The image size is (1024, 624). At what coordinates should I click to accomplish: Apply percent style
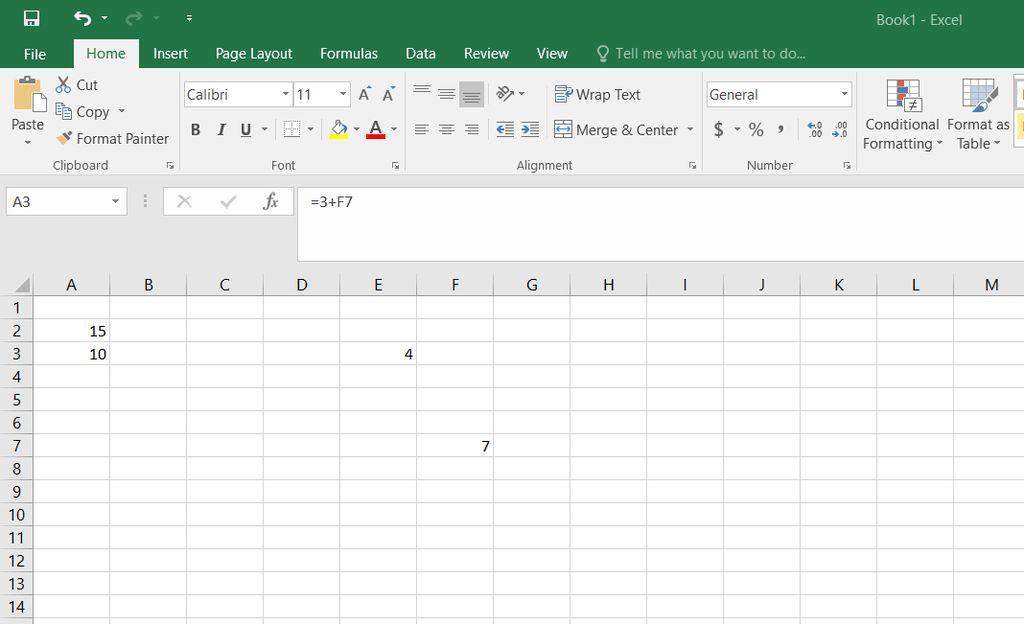point(756,129)
